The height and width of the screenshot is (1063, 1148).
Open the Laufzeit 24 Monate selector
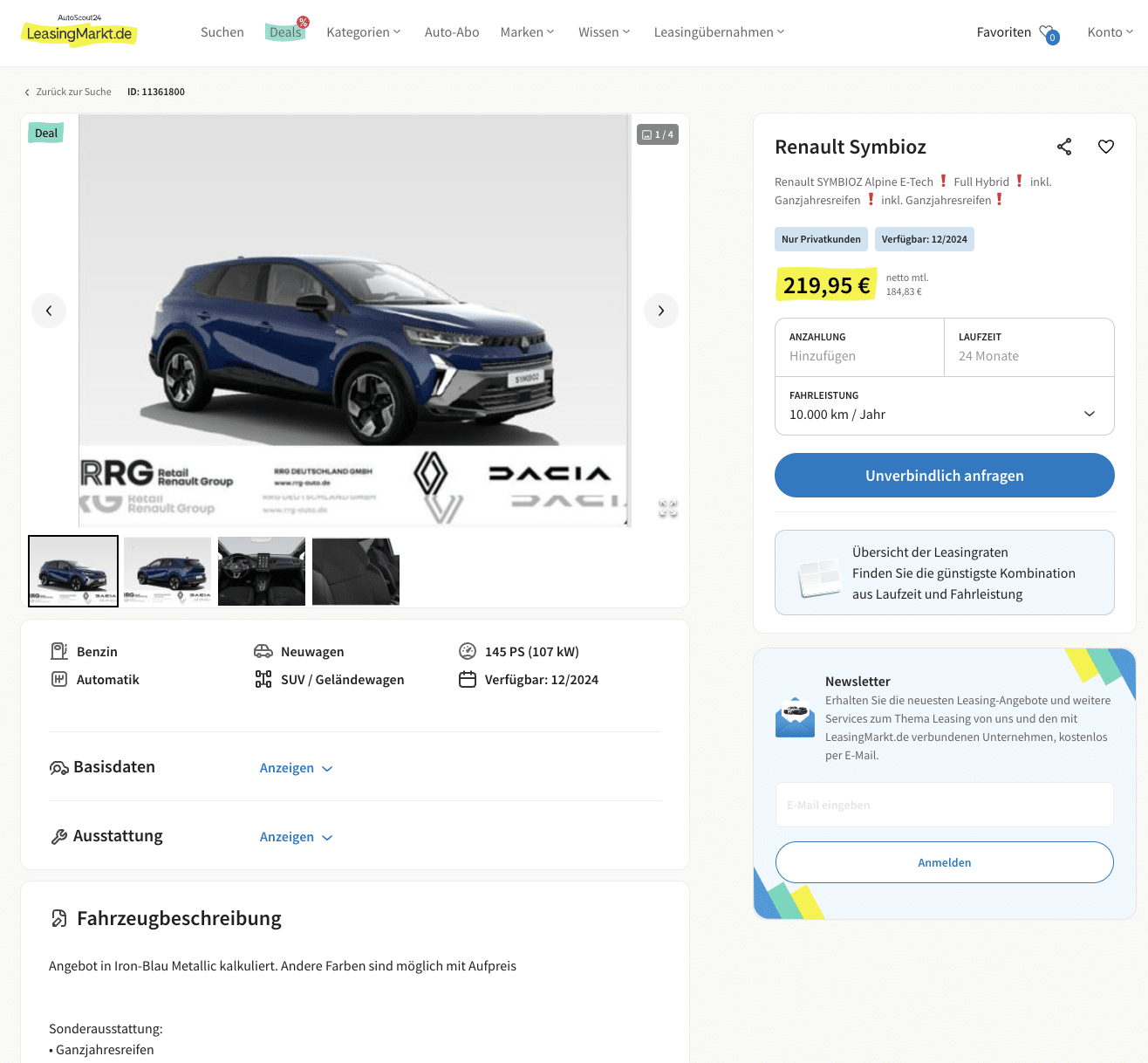[x=1029, y=347]
